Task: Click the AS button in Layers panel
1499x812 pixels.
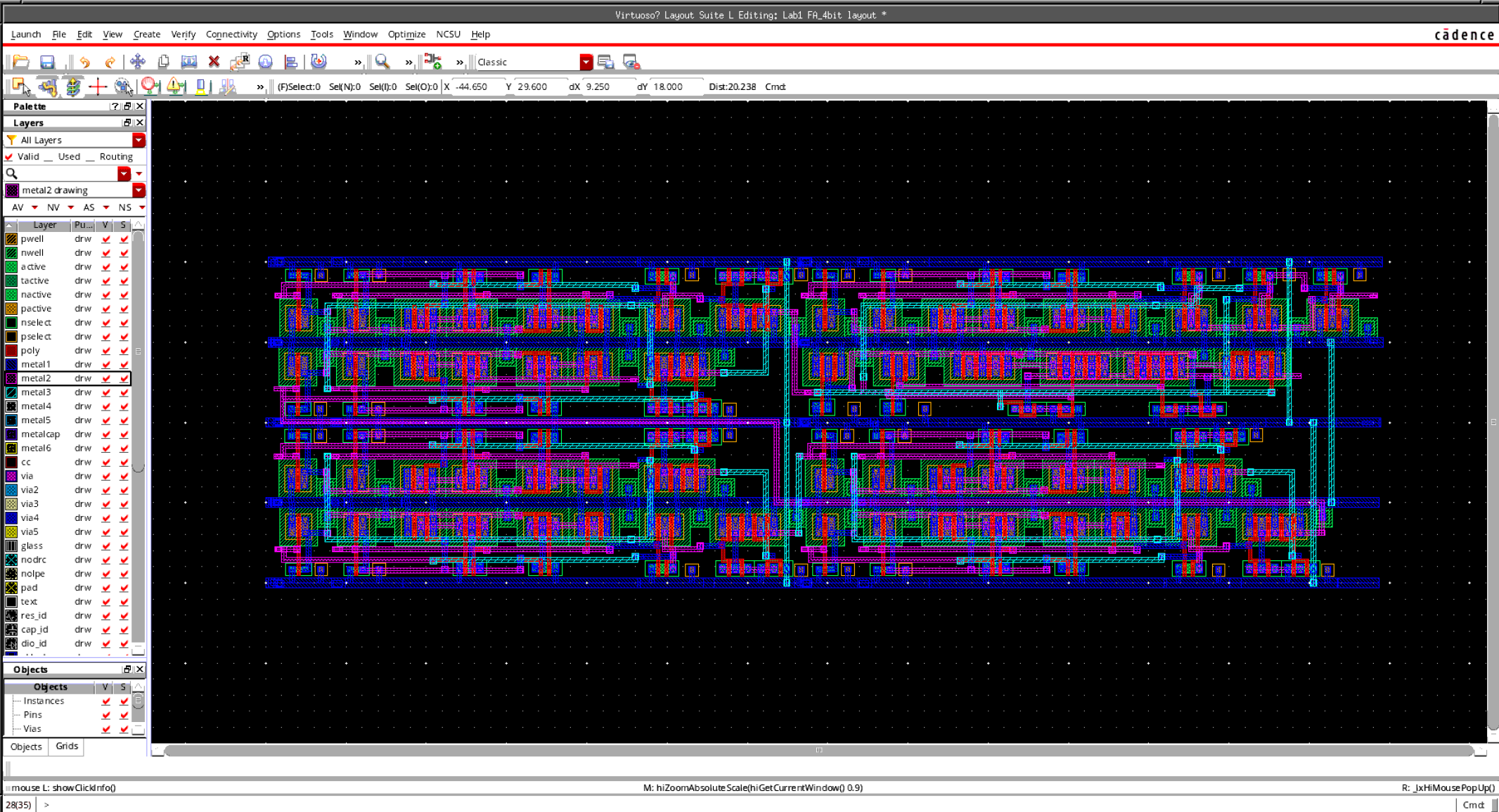Action: pos(89,207)
